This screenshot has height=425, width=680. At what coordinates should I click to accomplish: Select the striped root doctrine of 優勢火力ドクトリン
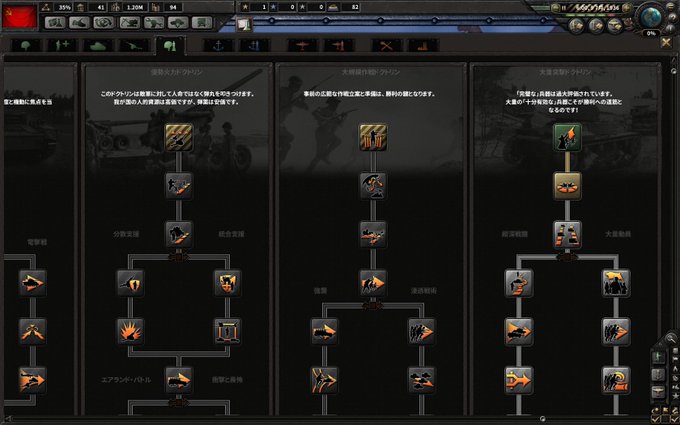(179, 137)
